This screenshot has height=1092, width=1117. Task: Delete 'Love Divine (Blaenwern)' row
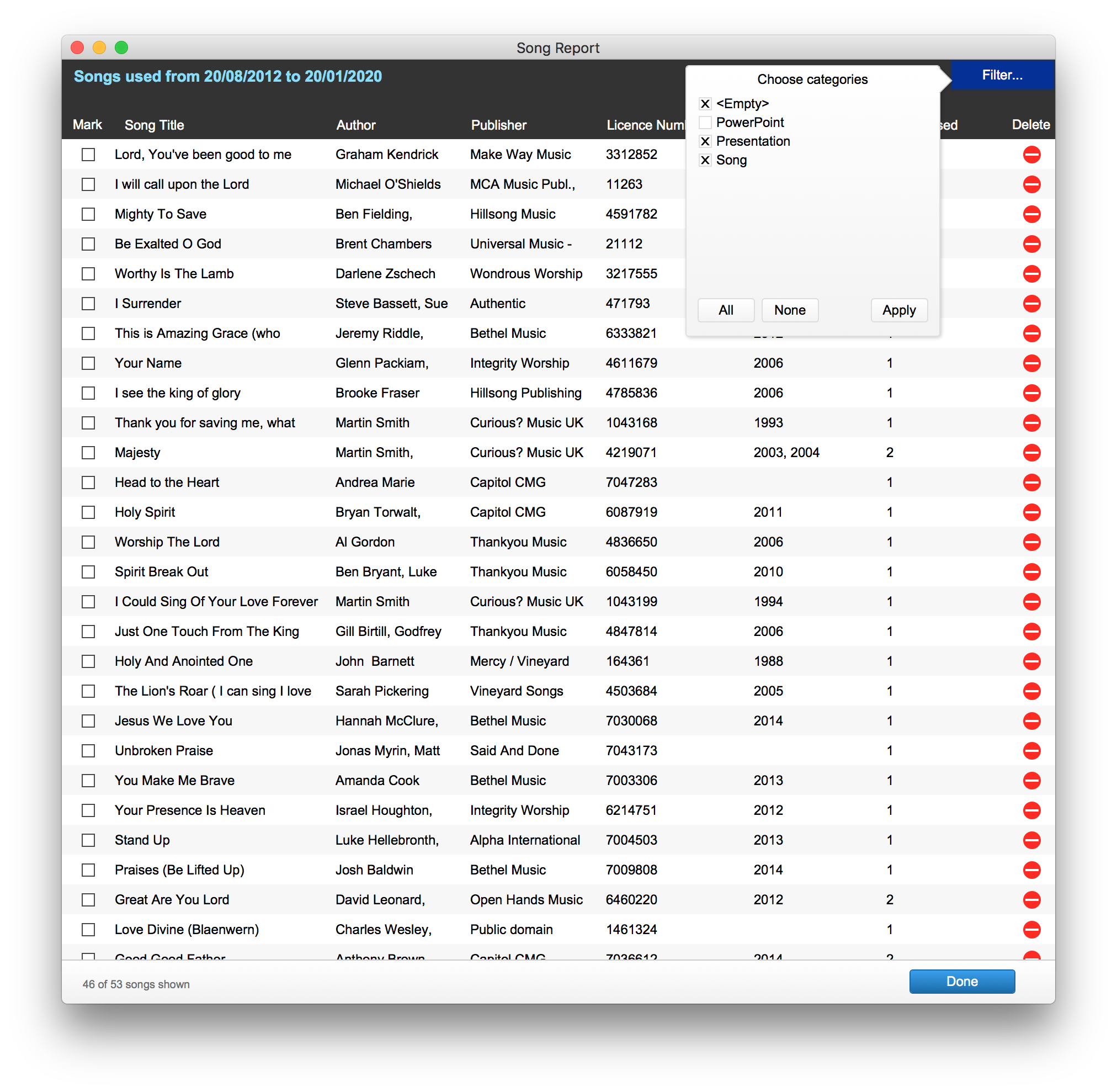pos(1031,930)
